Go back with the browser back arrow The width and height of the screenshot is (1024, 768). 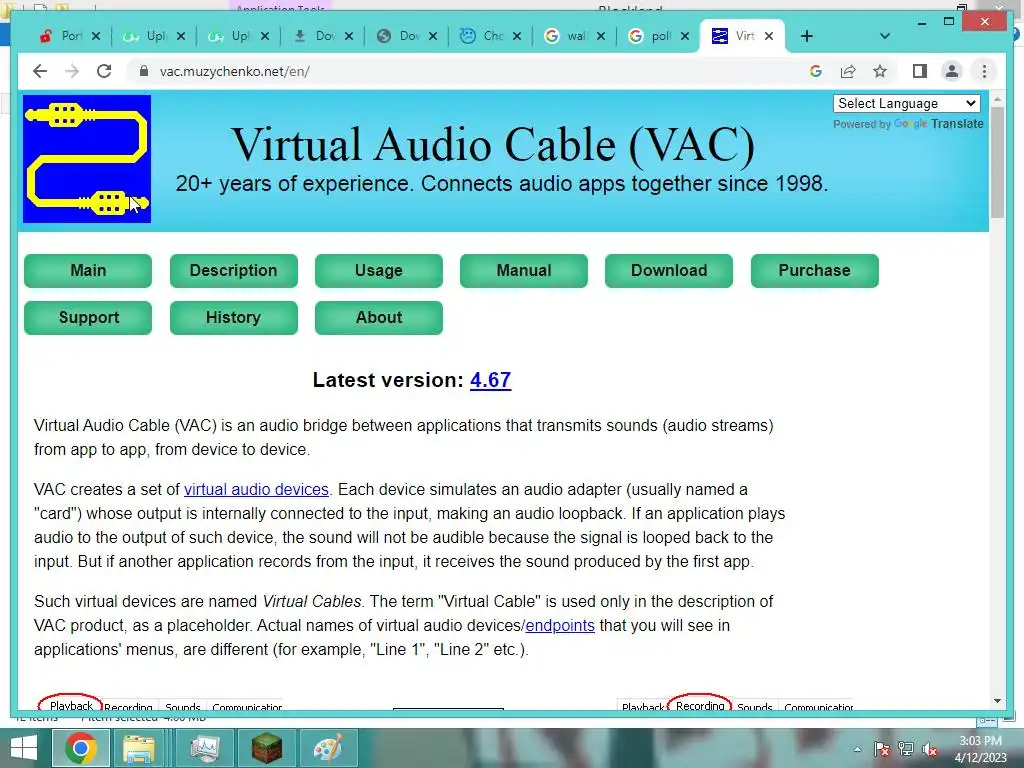tap(40, 71)
